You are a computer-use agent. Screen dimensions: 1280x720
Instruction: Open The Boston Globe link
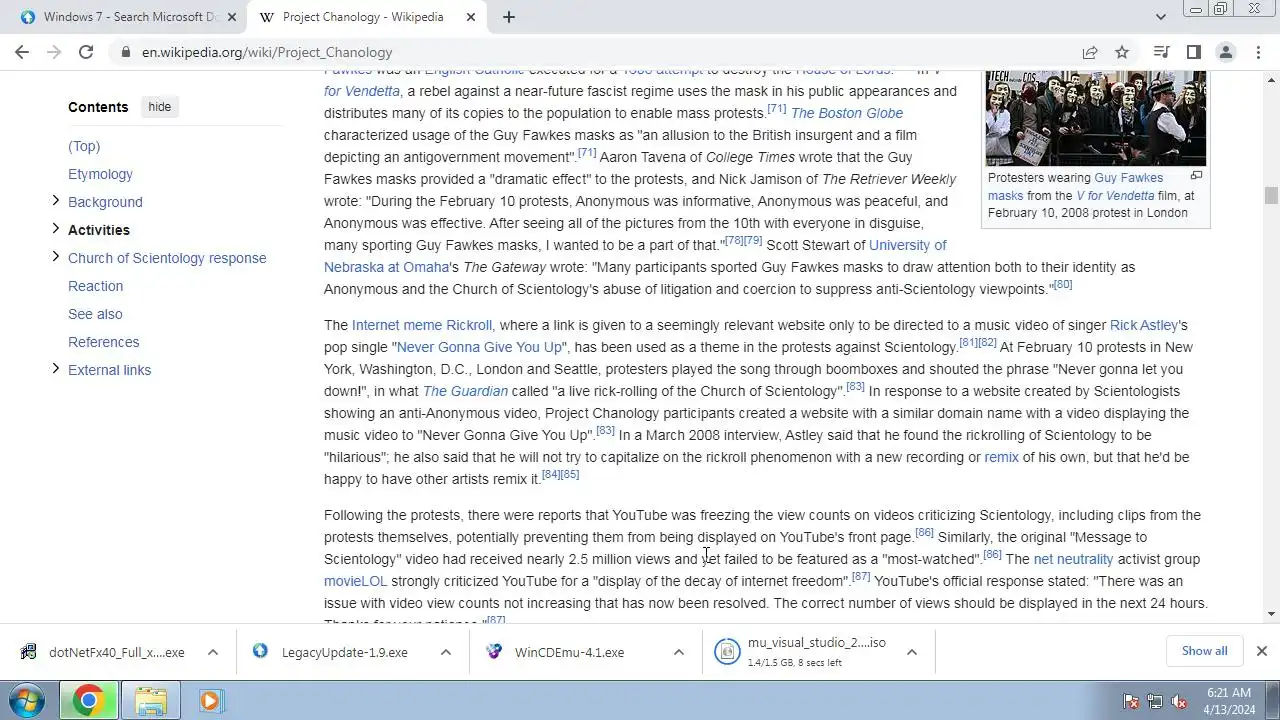coord(847,113)
